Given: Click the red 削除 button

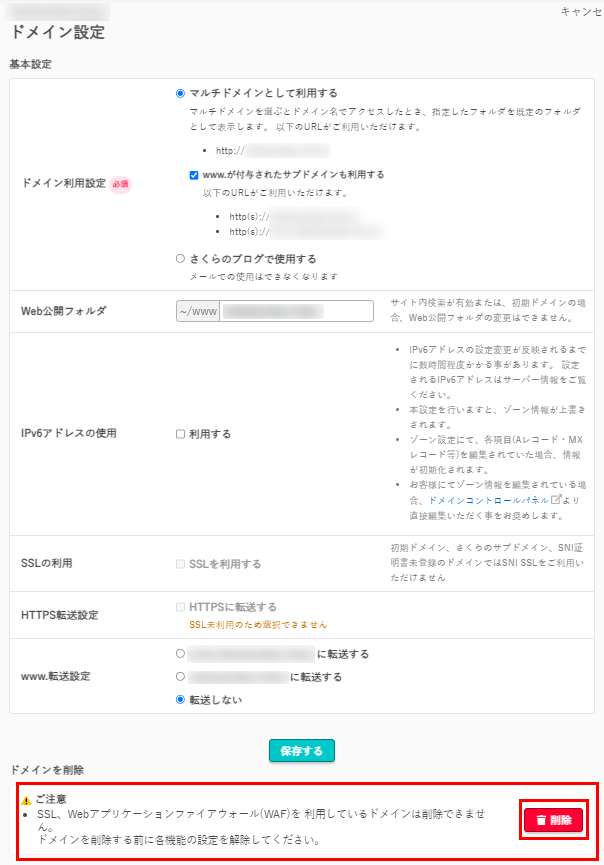Looking at the screenshot, I should (555, 819).
